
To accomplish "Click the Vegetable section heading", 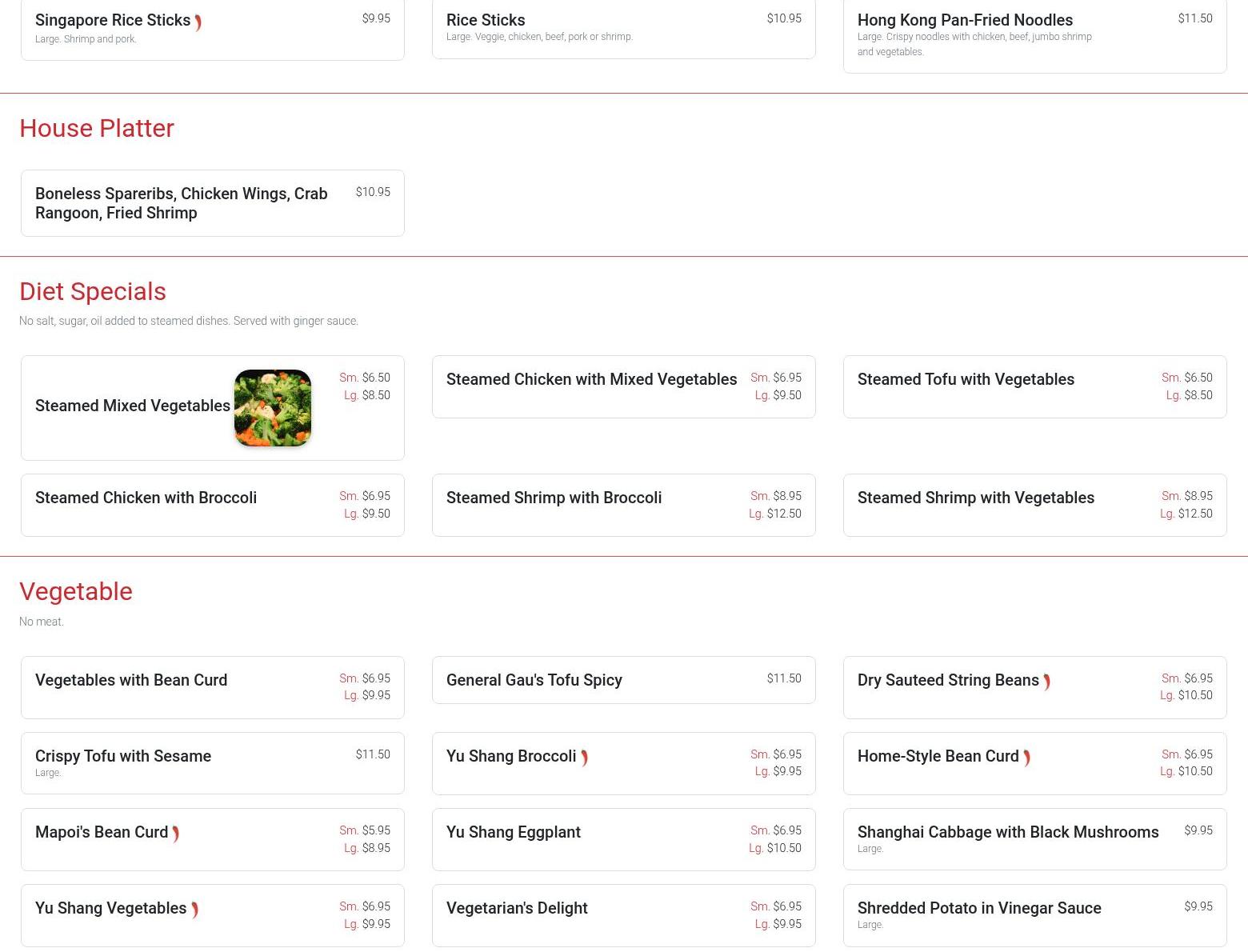I will pyautogui.click(x=76, y=592).
